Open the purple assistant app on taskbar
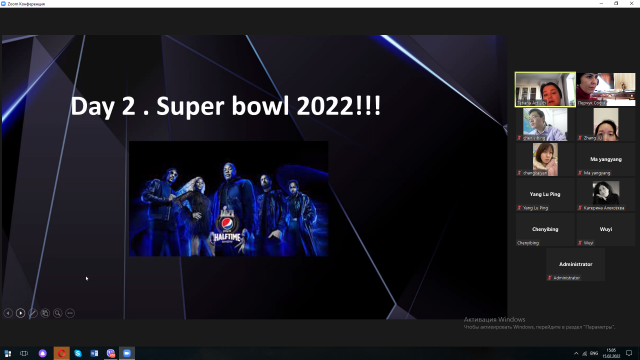Screen dimensions: 640x360 (42, 353)
